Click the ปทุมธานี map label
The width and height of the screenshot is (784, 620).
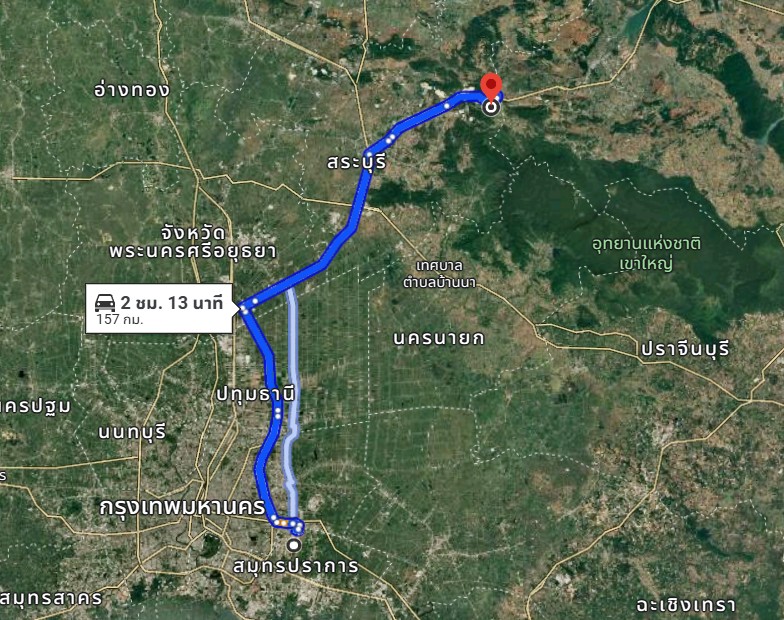tap(256, 394)
